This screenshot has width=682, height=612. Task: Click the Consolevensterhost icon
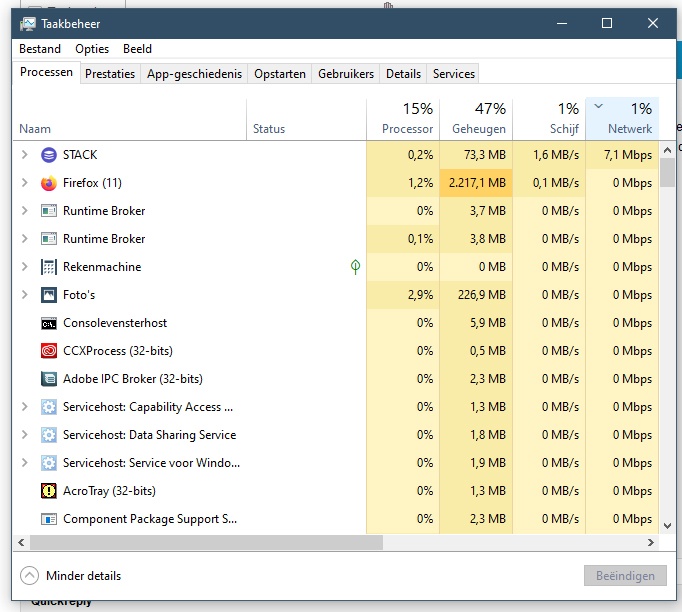49,323
